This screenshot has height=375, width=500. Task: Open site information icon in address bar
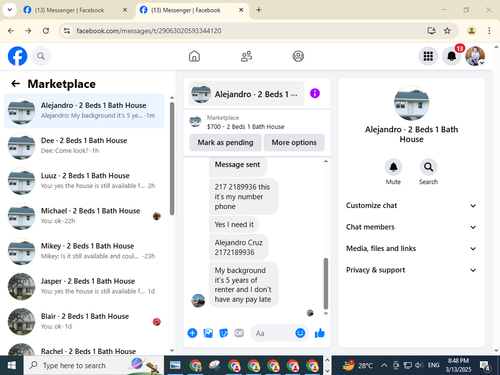(67, 31)
